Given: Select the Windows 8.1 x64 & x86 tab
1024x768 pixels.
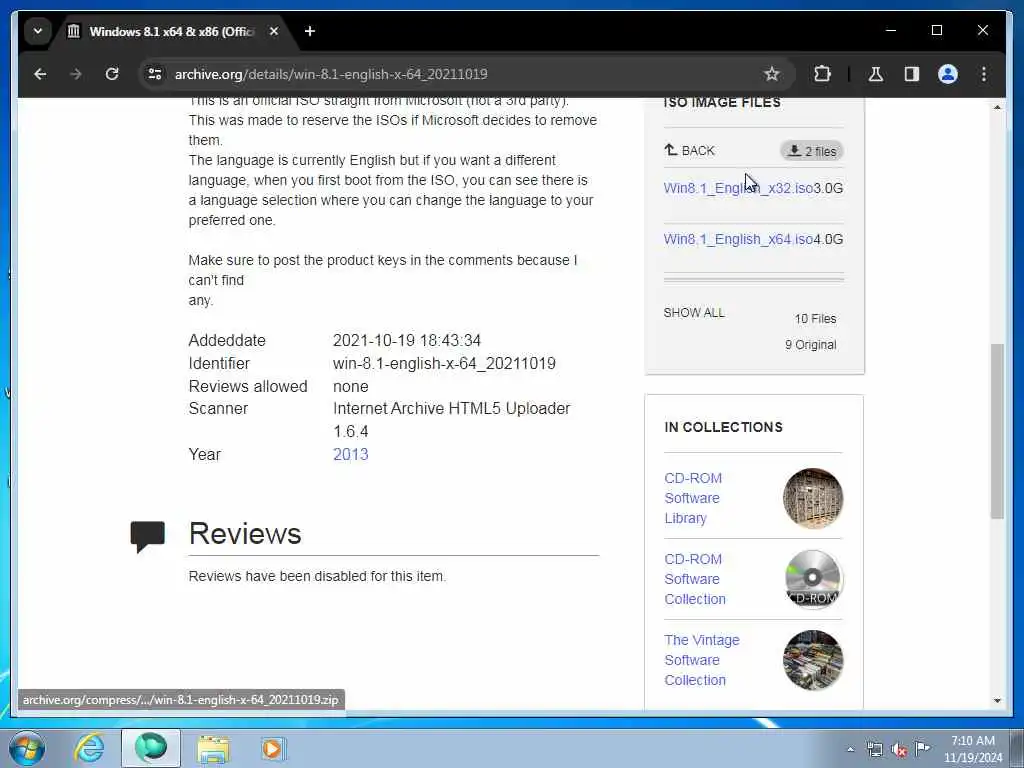Looking at the screenshot, I should click(x=173, y=31).
